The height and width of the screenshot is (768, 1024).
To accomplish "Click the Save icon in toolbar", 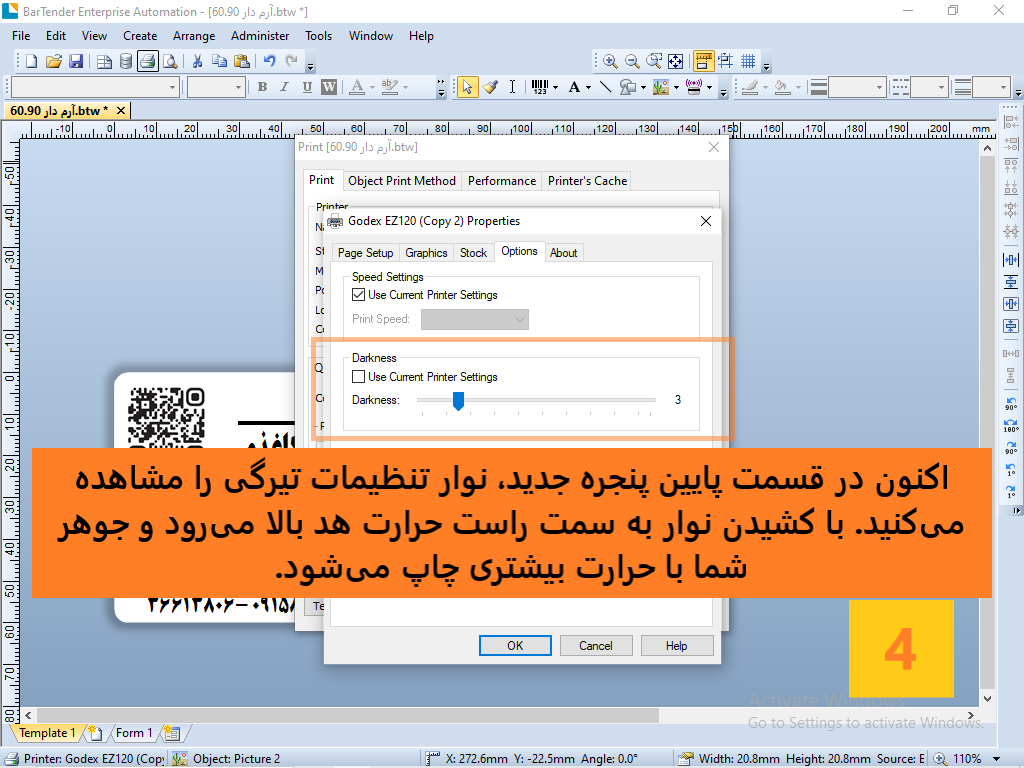I will [x=76, y=61].
